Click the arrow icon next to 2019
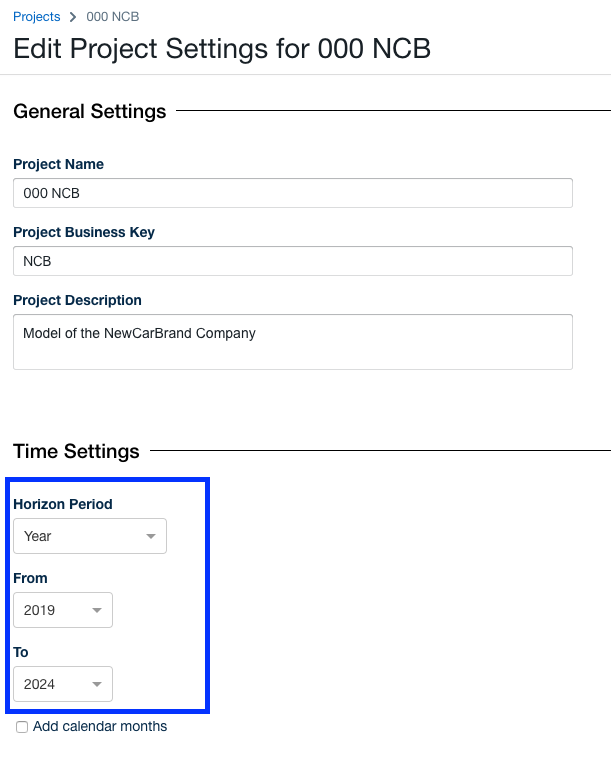 97,611
